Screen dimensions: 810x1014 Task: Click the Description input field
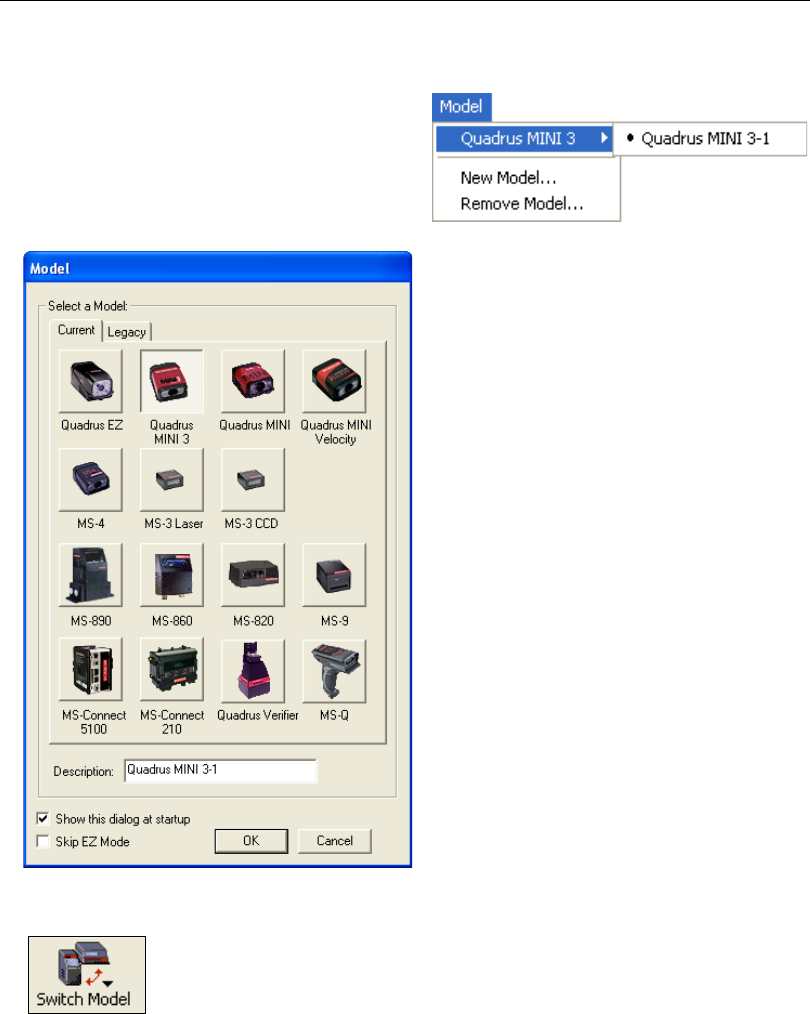(x=220, y=770)
